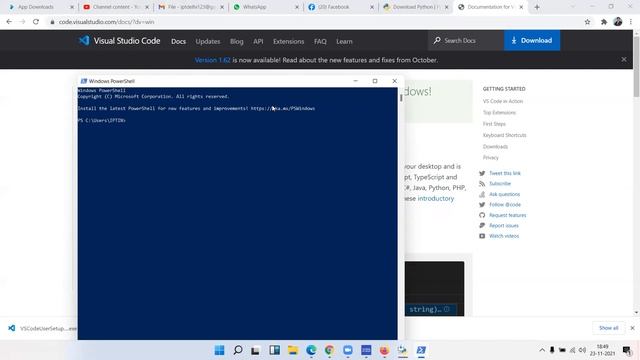Image resolution: width=640 pixels, height=360 pixels.
Task: Open VS Code in Action link
Action: (503, 101)
